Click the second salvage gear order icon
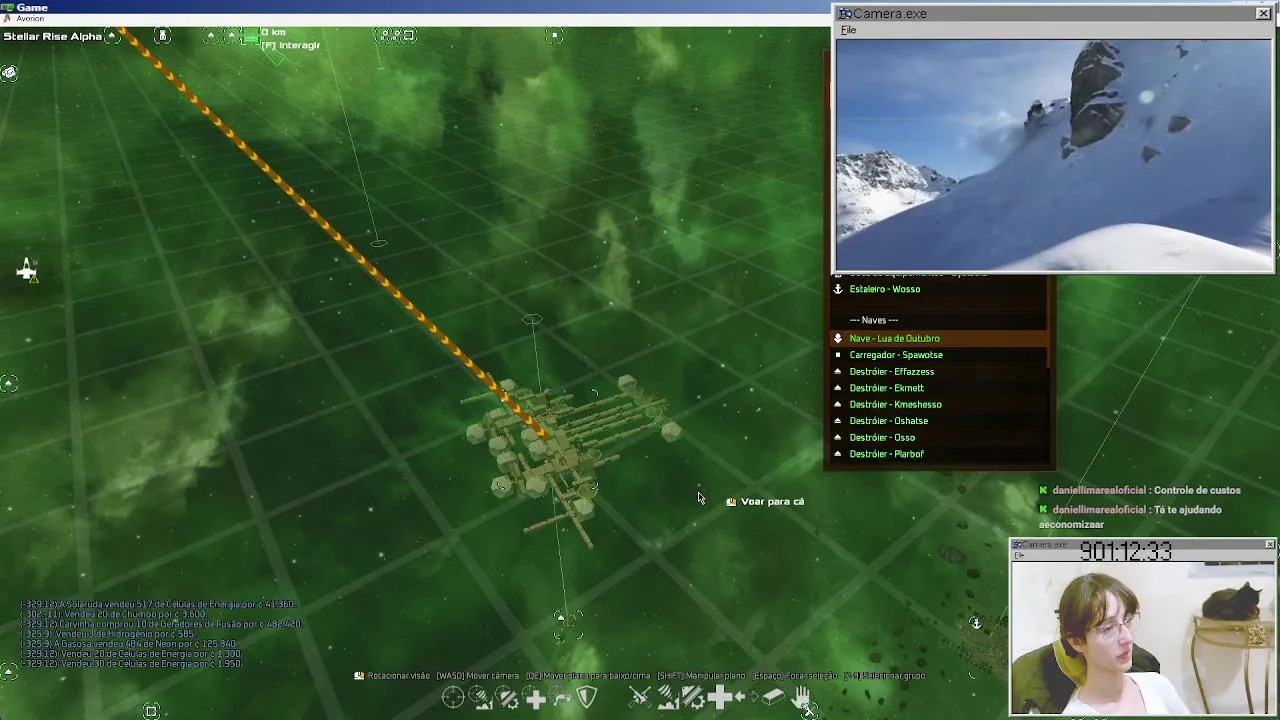This screenshot has height=720, width=1280. coord(693,697)
